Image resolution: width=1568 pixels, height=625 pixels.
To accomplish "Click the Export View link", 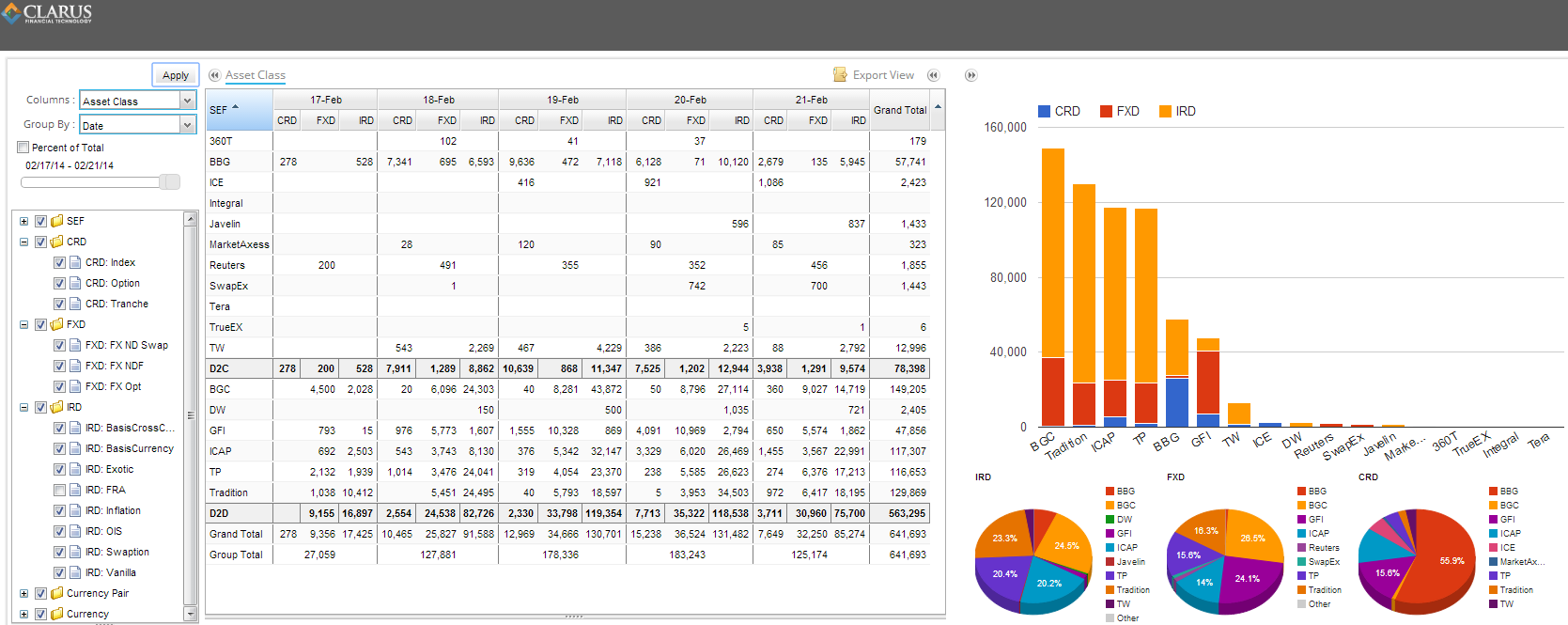I will [883, 75].
